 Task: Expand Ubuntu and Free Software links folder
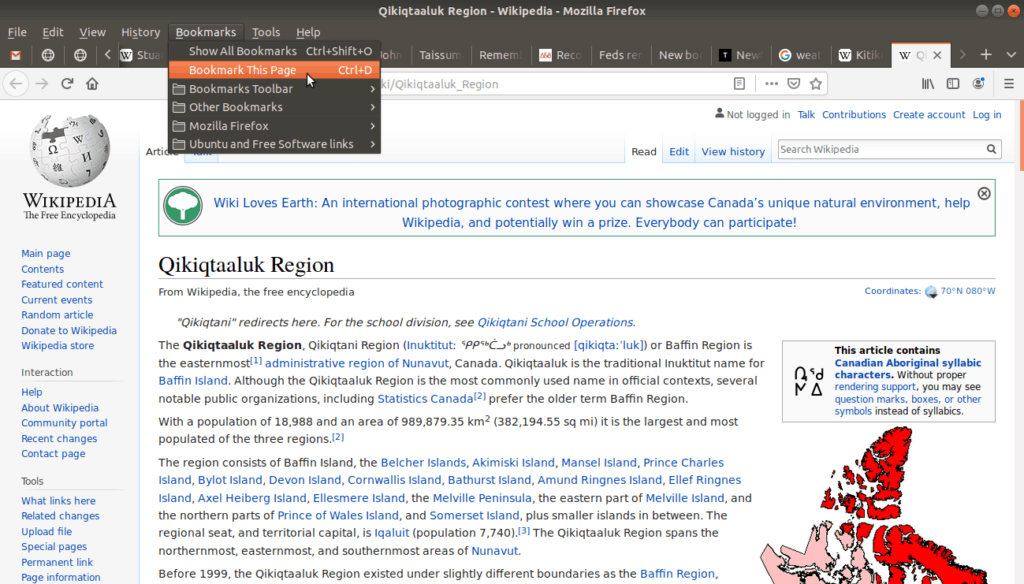[275, 144]
